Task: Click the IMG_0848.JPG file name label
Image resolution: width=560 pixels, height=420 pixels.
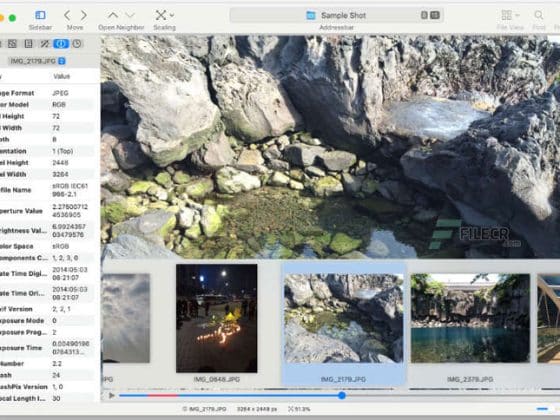Action: [216, 379]
